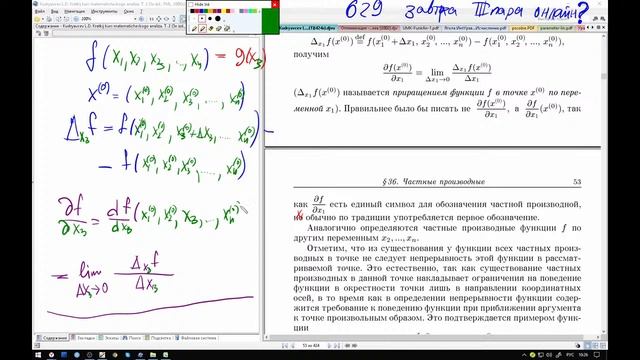The height and width of the screenshot is (360, 640).
Task: Open the Файл menu
Action: click(40, 11)
